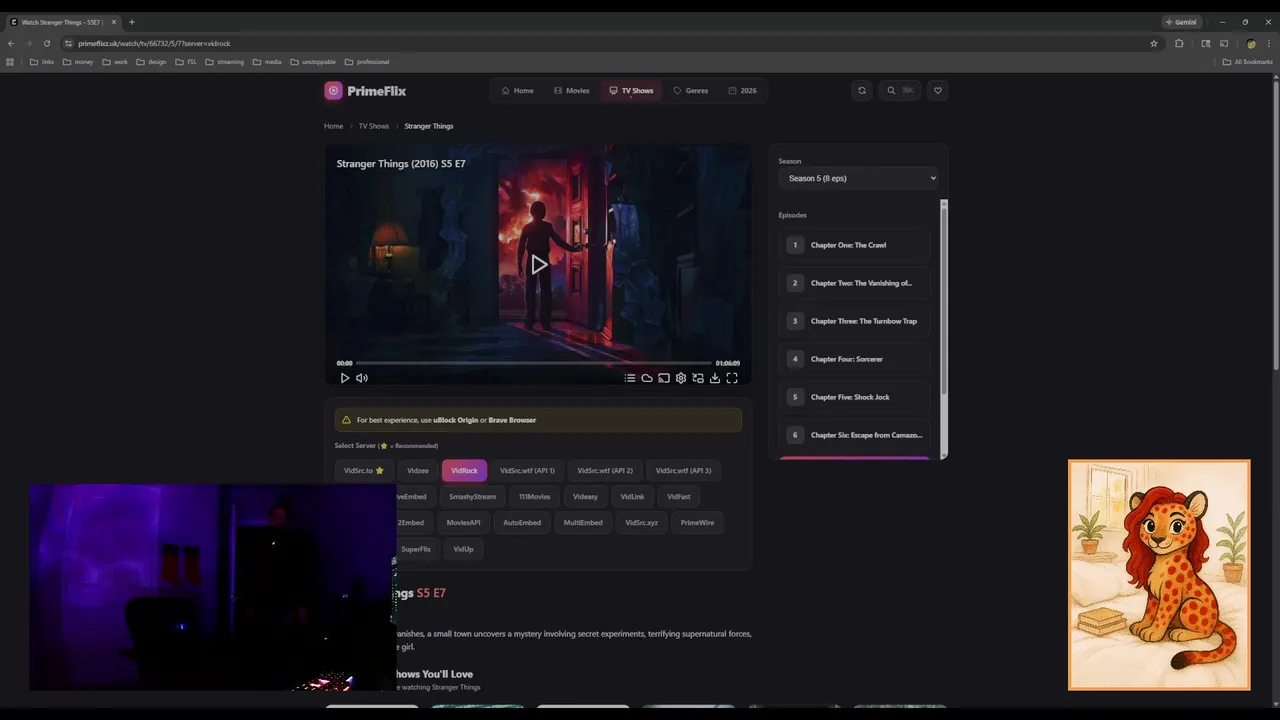Go to the Home nav tab
The image size is (1280, 720).
click(517, 91)
